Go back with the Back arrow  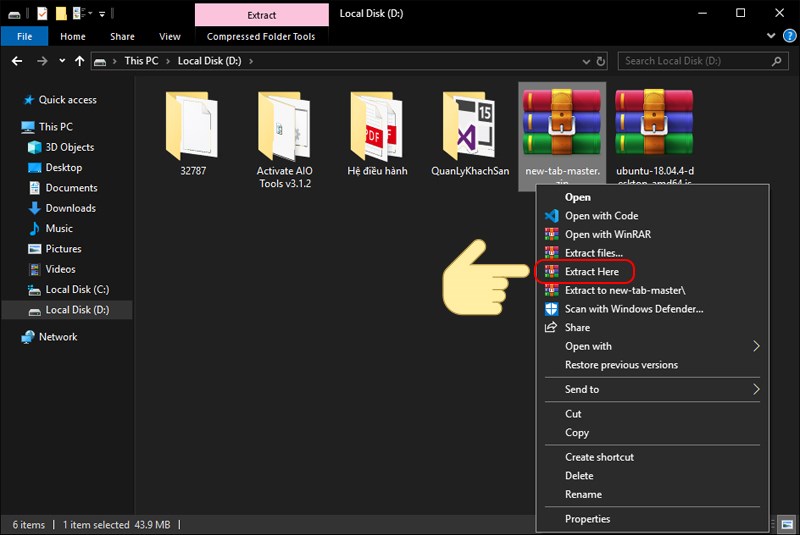pos(17,61)
